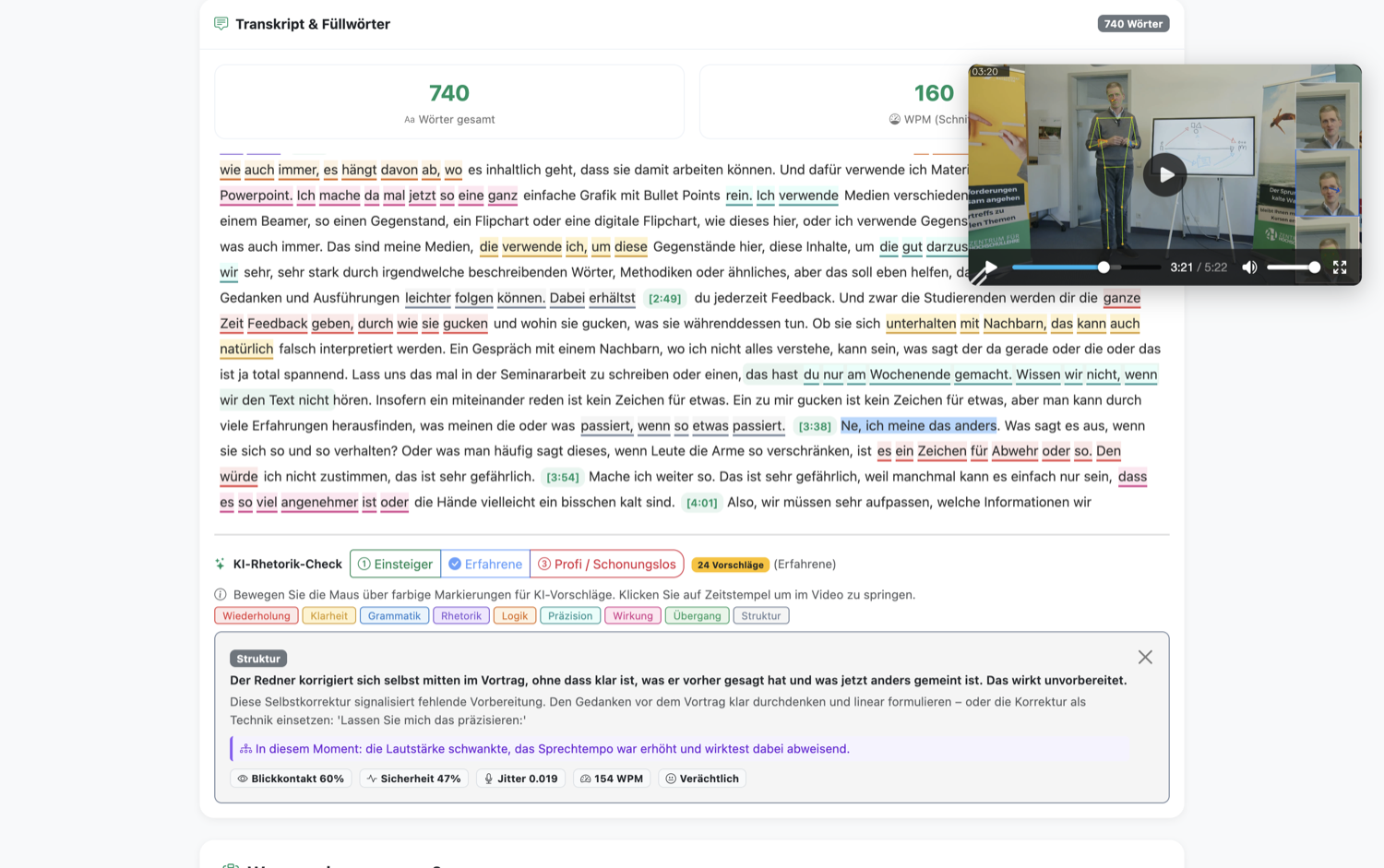Click the 24 Vorschläge badge
Image resolution: width=1384 pixels, height=868 pixels.
(x=730, y=565)
